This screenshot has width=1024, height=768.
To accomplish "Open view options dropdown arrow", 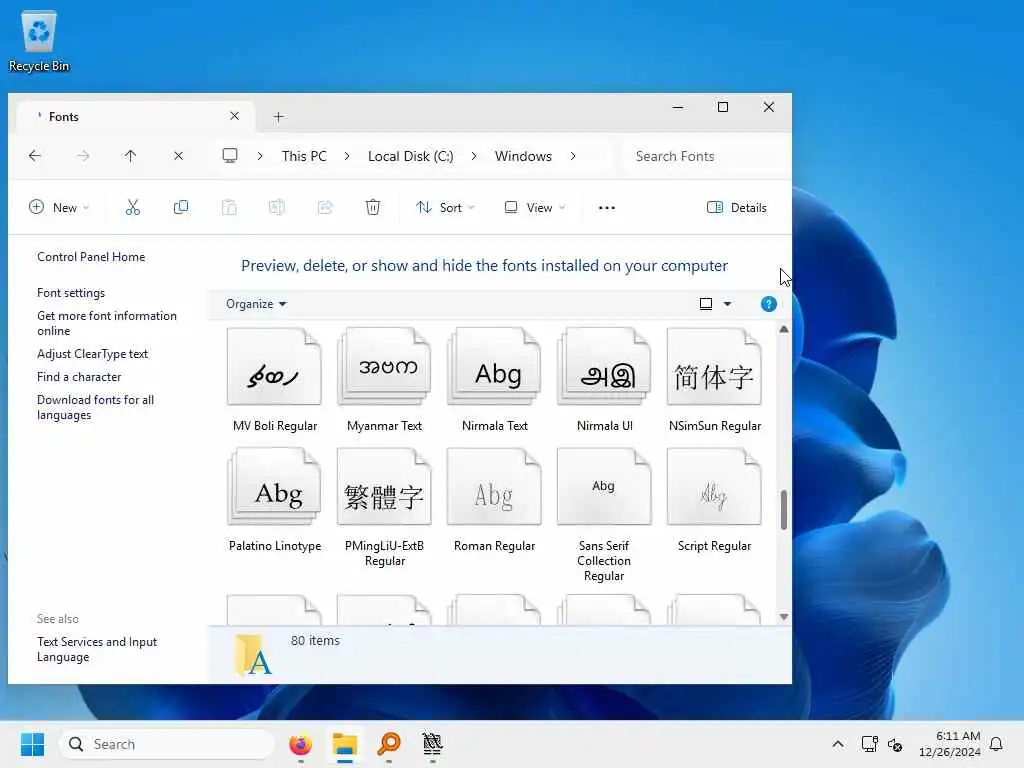I will click(x=728, y=304).
